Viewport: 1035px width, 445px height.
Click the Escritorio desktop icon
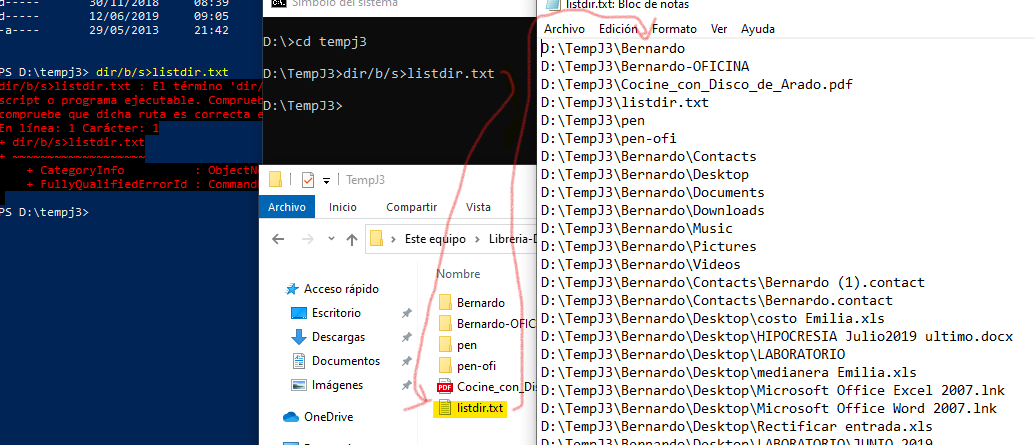299,313
